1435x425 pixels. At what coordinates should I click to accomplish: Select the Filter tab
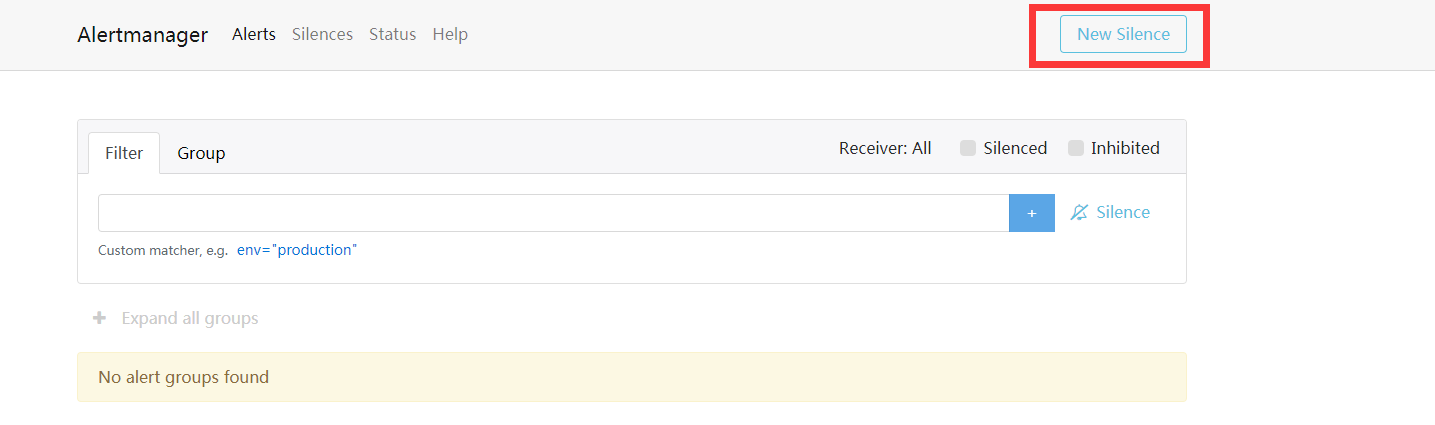coord(124,153)
